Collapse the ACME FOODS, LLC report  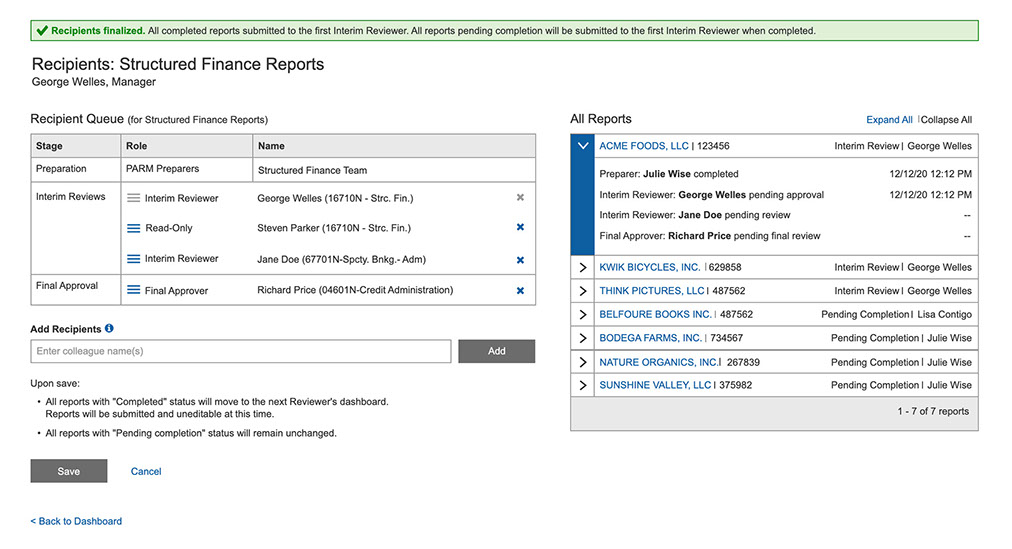click(x=582, y=146)
